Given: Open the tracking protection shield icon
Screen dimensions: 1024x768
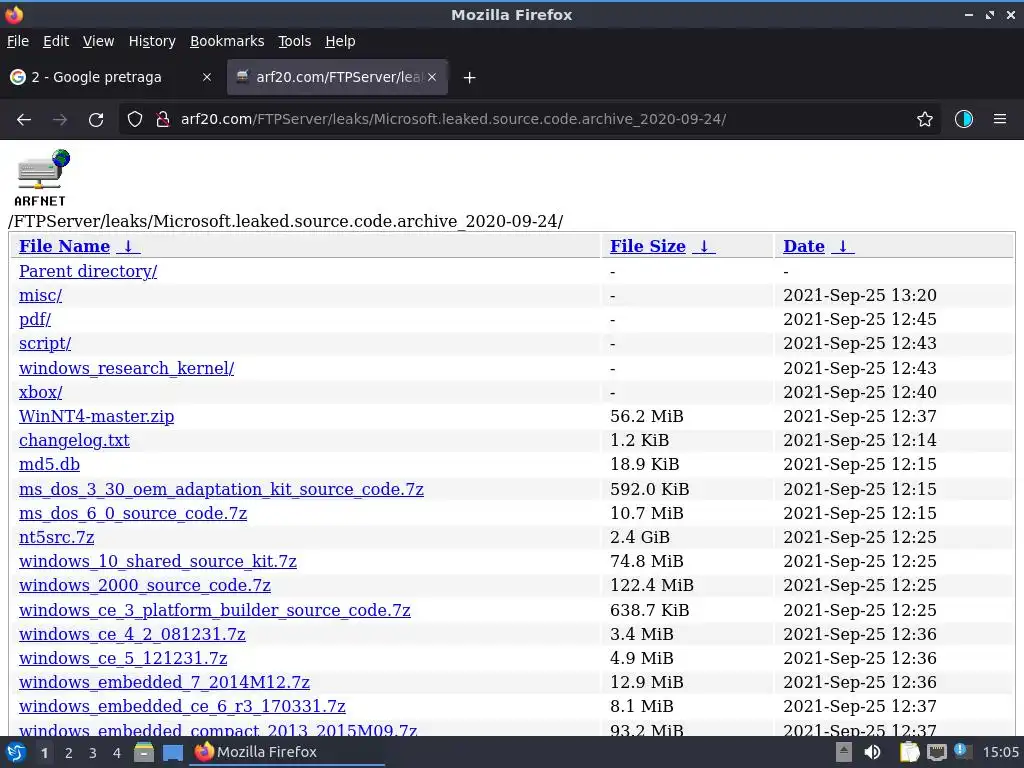Looking at the screenshot, I should point(135,120).
